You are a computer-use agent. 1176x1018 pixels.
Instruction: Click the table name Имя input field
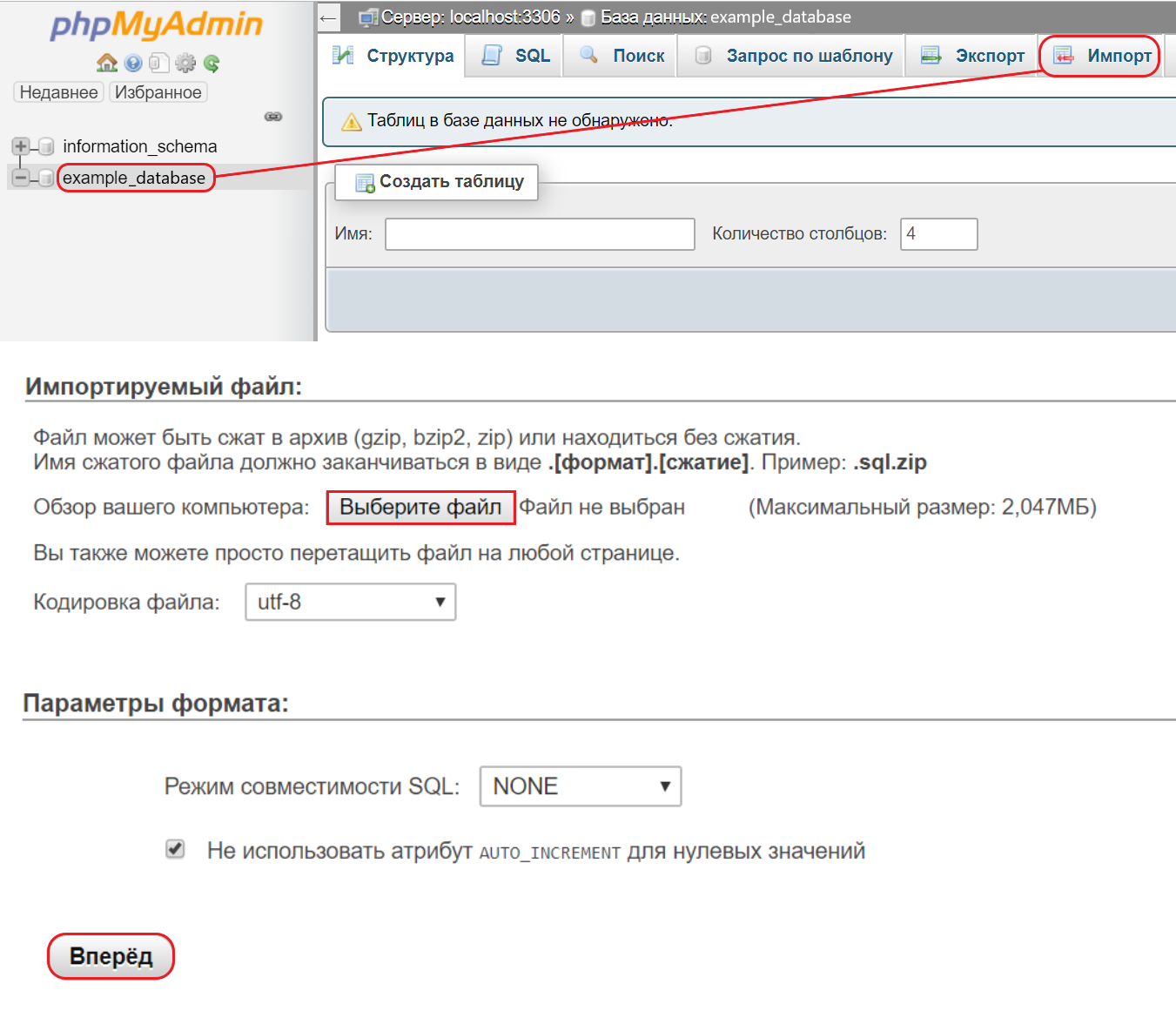540,234
